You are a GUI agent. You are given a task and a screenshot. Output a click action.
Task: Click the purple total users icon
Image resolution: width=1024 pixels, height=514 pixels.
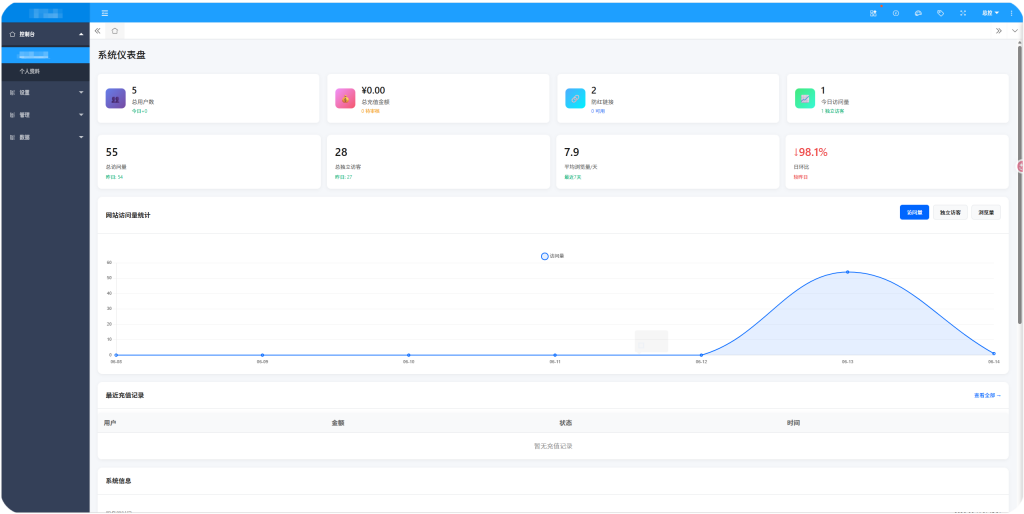coord(116,99)
